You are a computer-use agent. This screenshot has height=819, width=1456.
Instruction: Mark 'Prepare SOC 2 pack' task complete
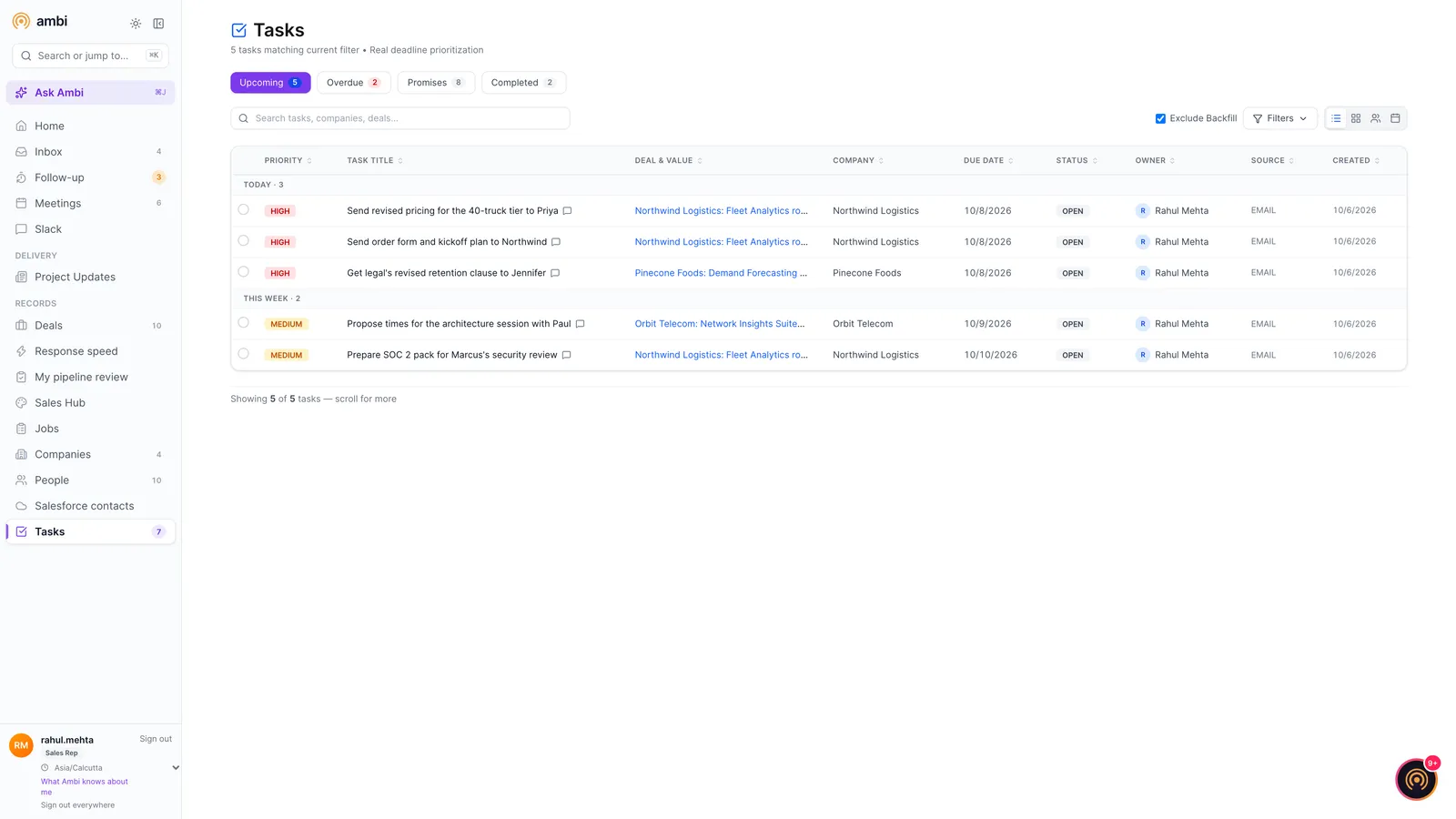coord(243,354)
